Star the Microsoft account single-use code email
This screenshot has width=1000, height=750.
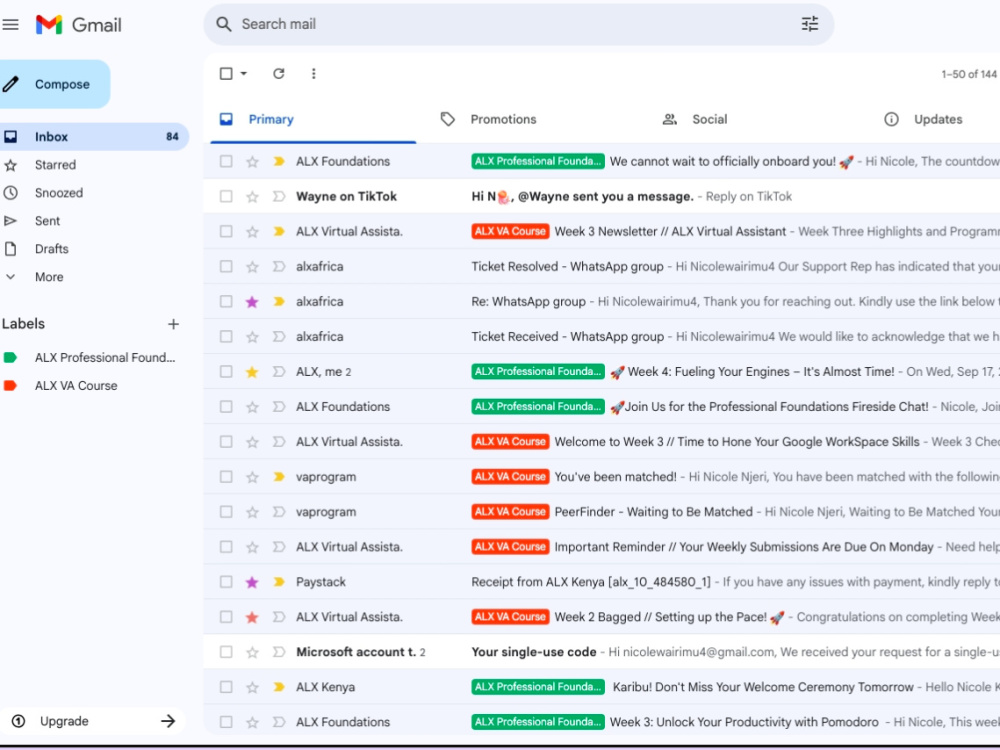click(253, 652)
